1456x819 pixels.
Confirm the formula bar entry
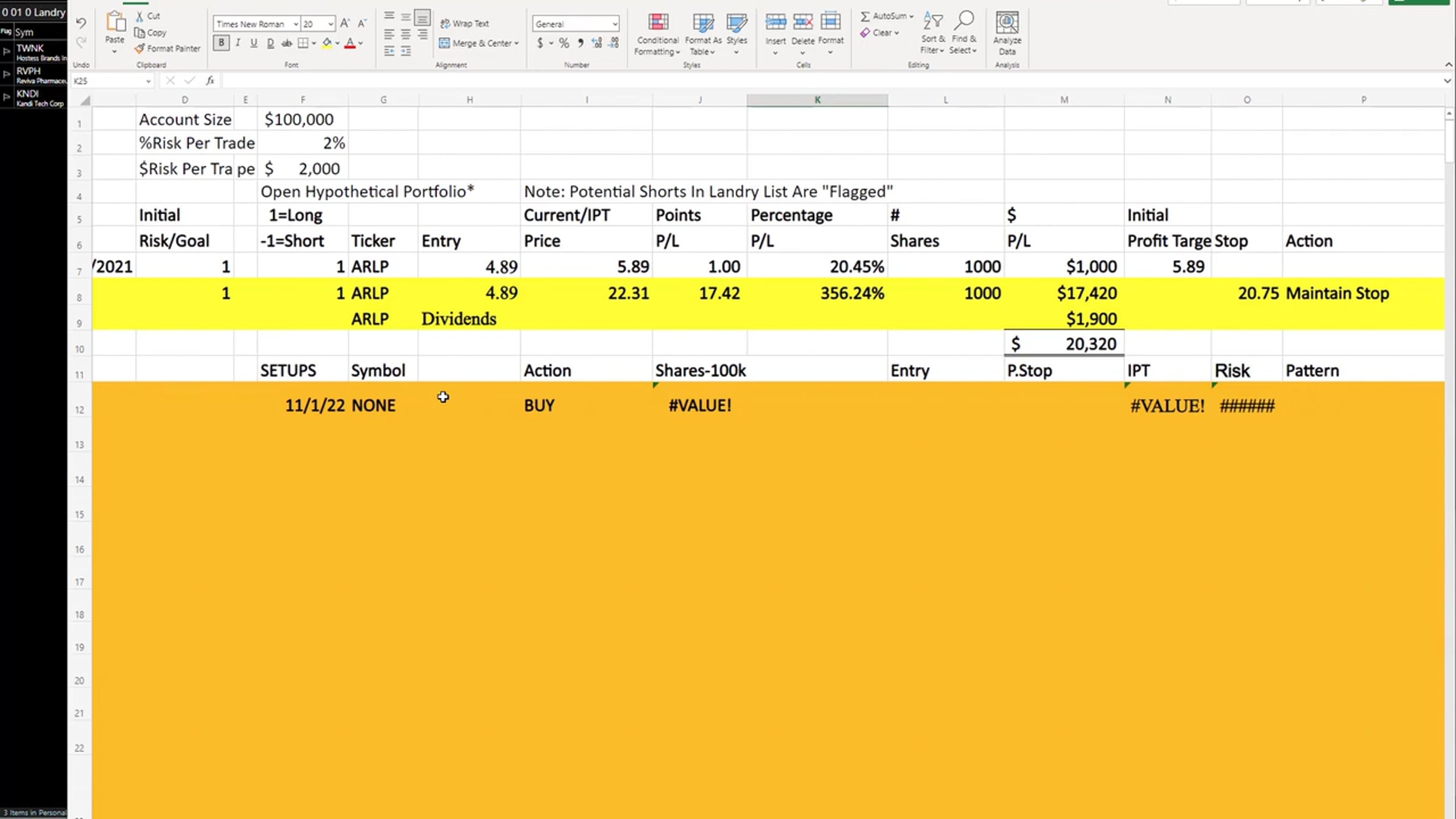(190, 81)
